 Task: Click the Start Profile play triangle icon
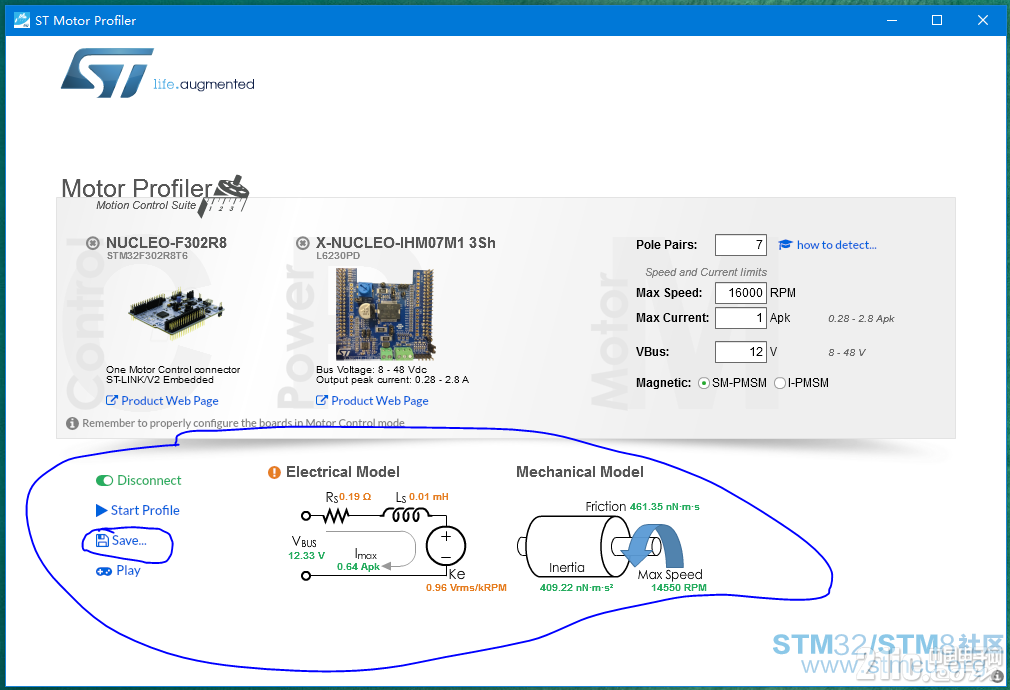point(101,510)
